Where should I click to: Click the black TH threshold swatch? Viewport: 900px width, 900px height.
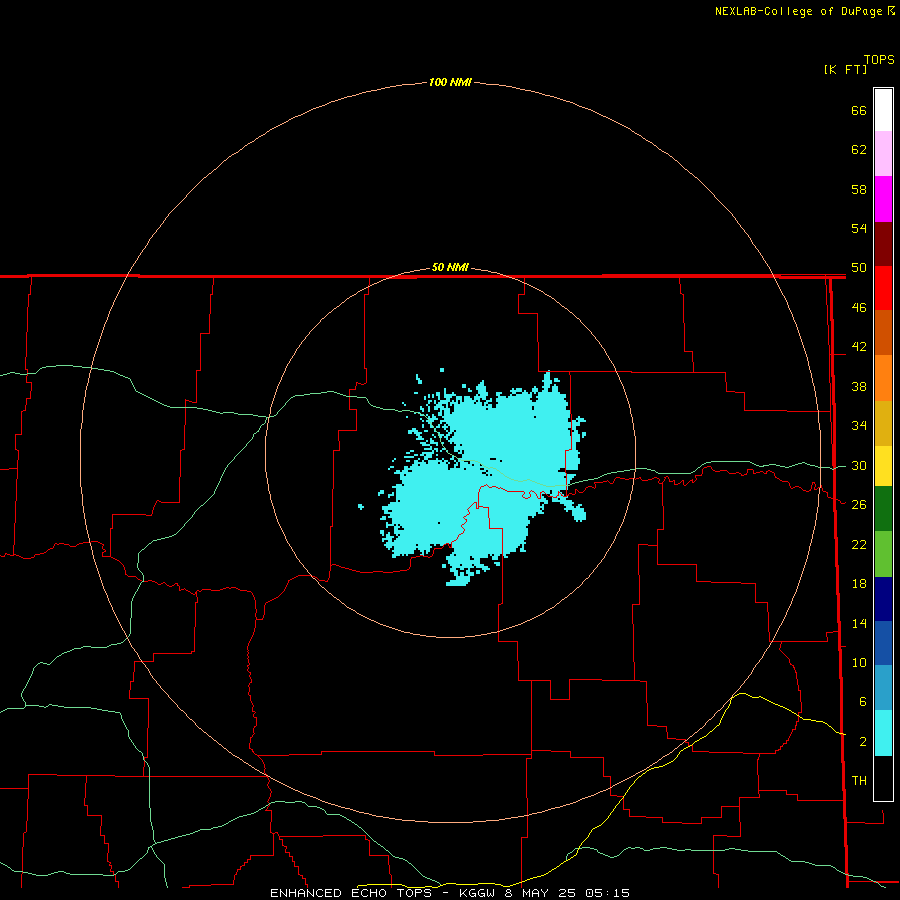point(883,778)
